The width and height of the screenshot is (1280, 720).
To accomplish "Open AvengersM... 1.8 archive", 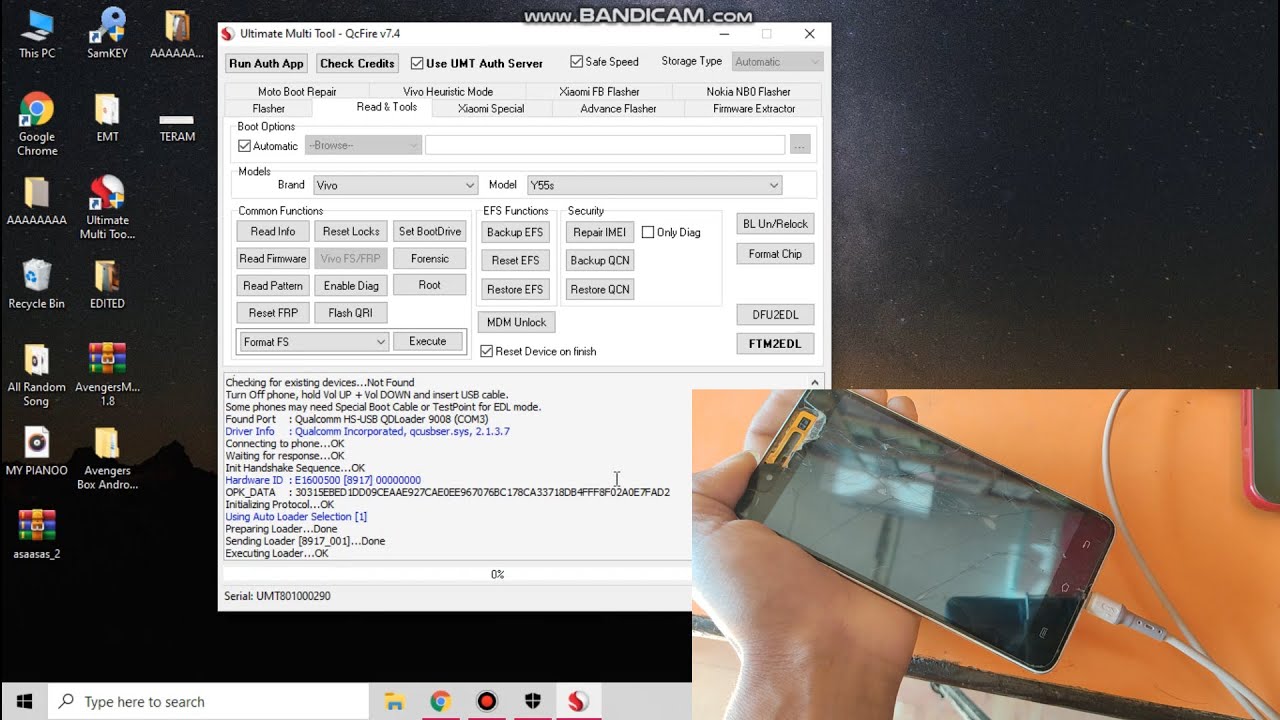I will point(107,374).
